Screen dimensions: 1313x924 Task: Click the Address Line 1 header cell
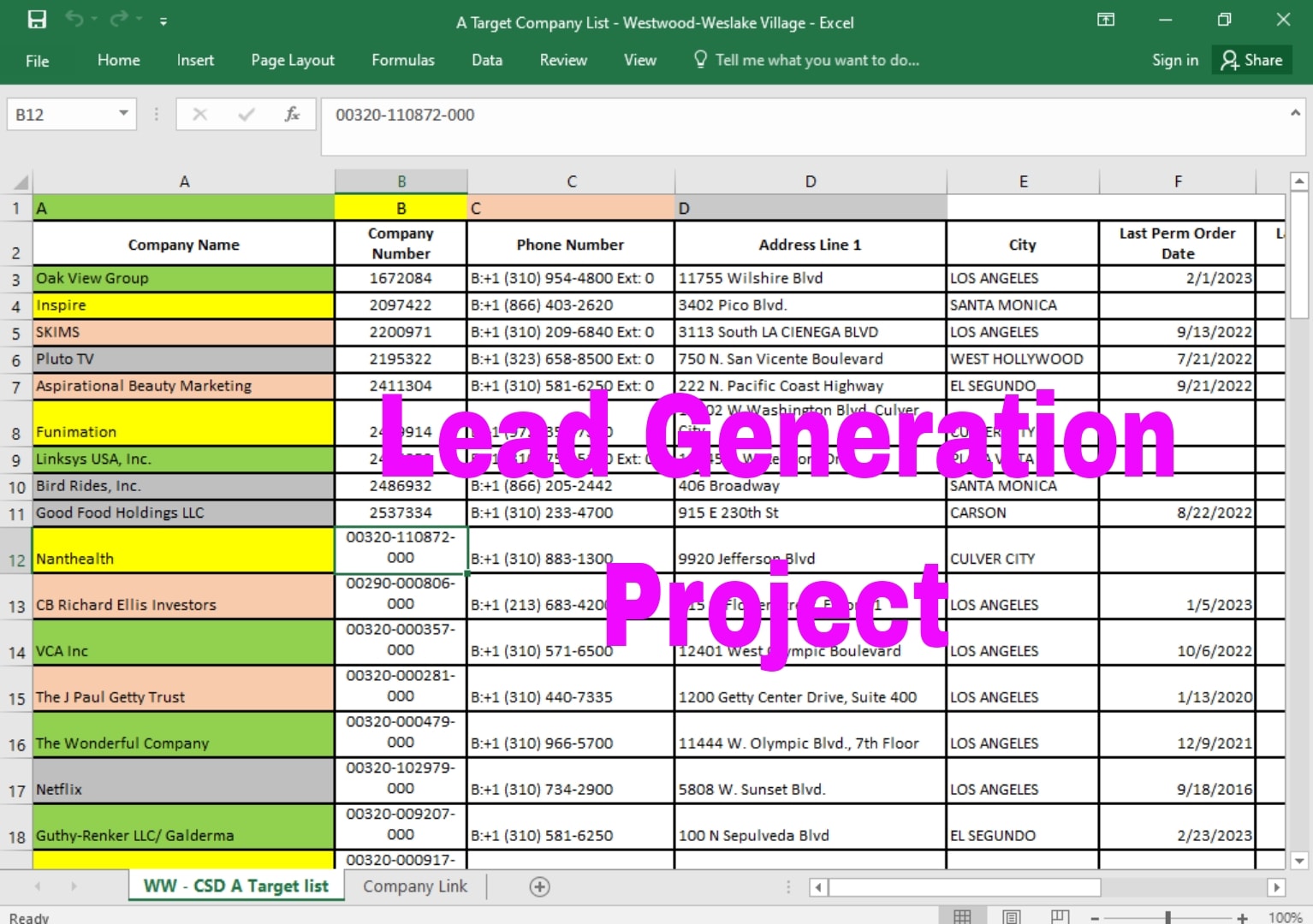(x=811, y=243)
